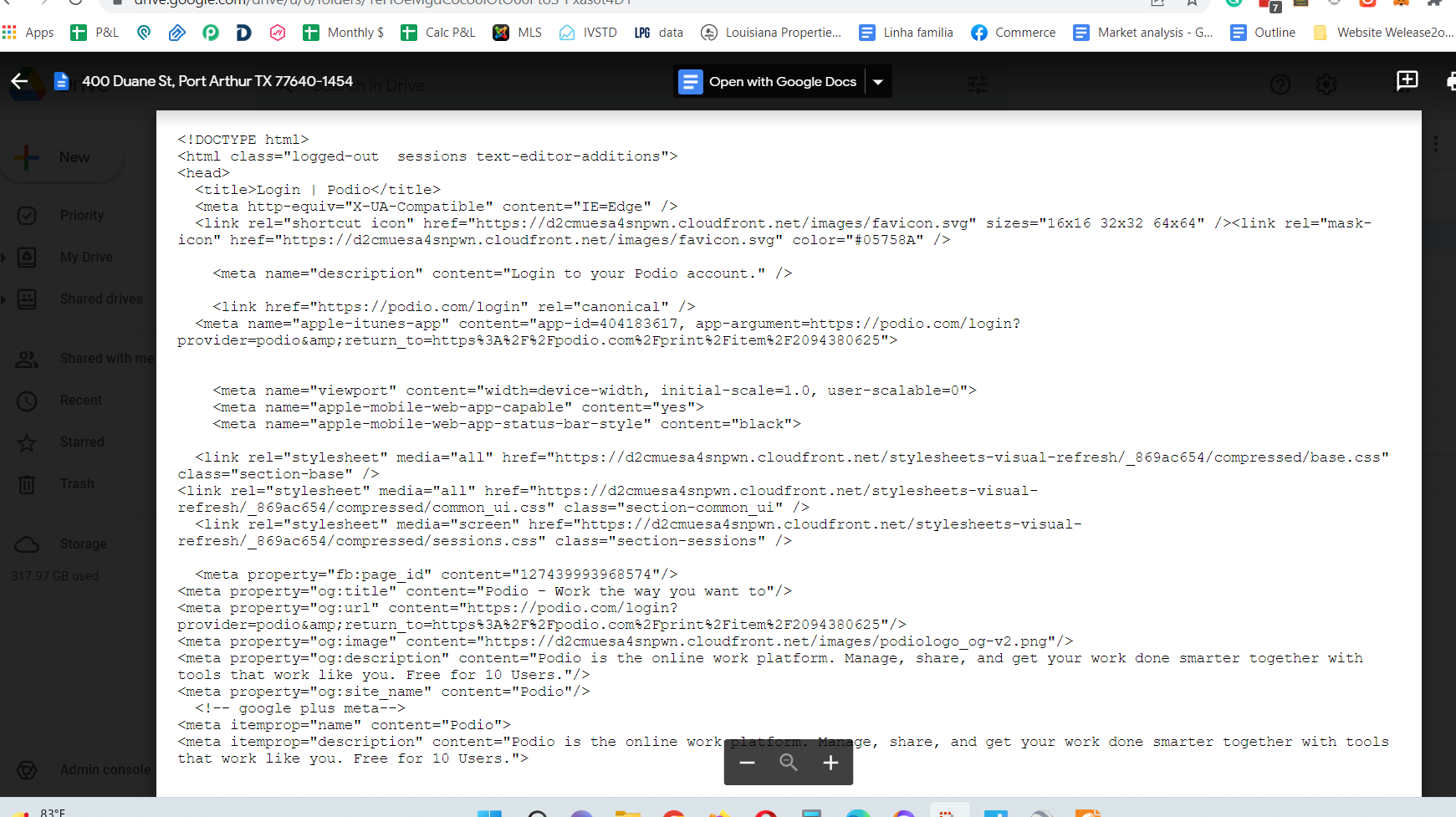Screen dimensions: 1456x817
Task: Select Trash in the Drive sidebar
Action: [77, 484]
